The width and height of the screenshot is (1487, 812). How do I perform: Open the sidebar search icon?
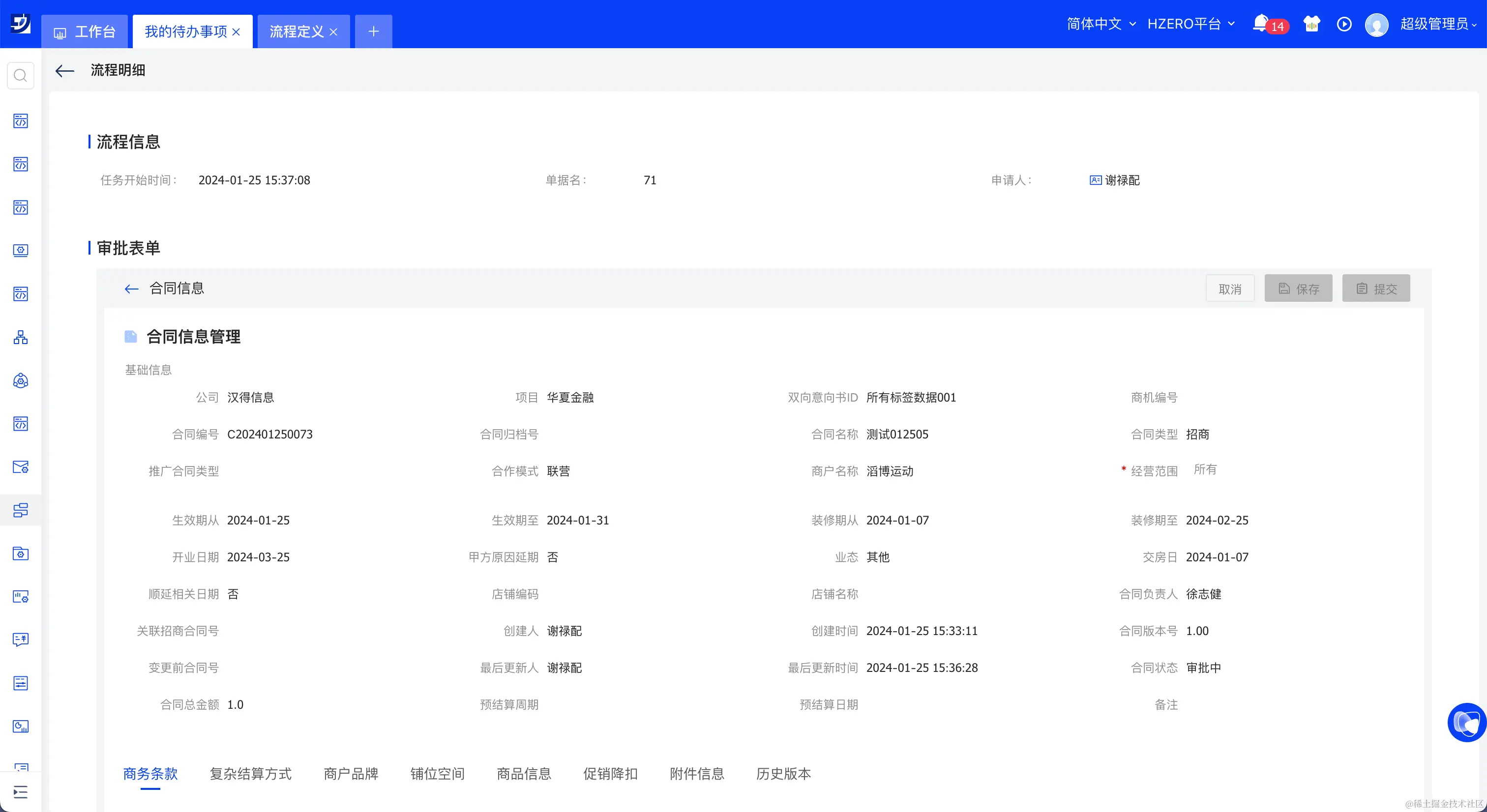20,76
